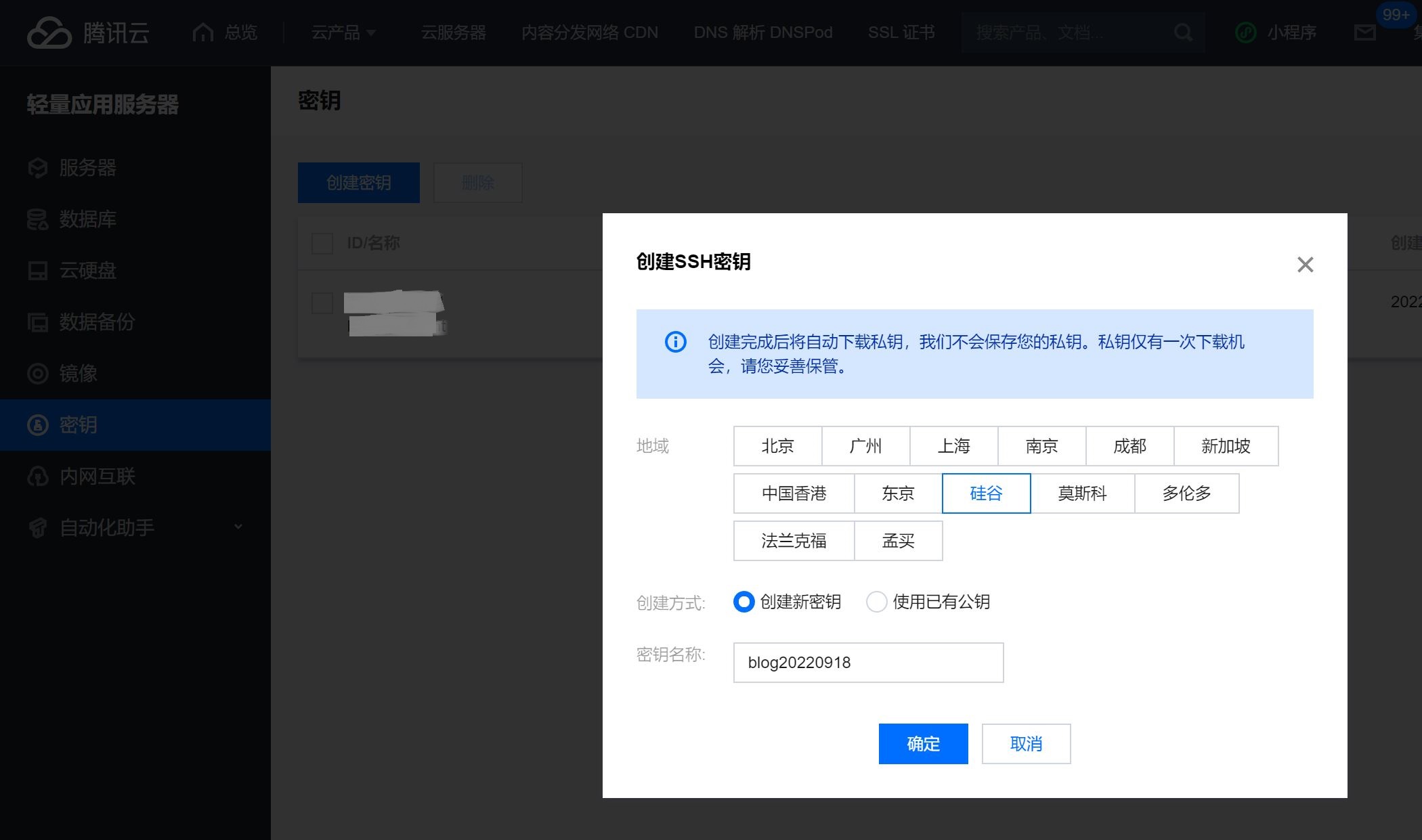This screenshot has width=1422, height=840.
Task: Open the 小程序 mini program icon
Action: (x=1246, y=32)
